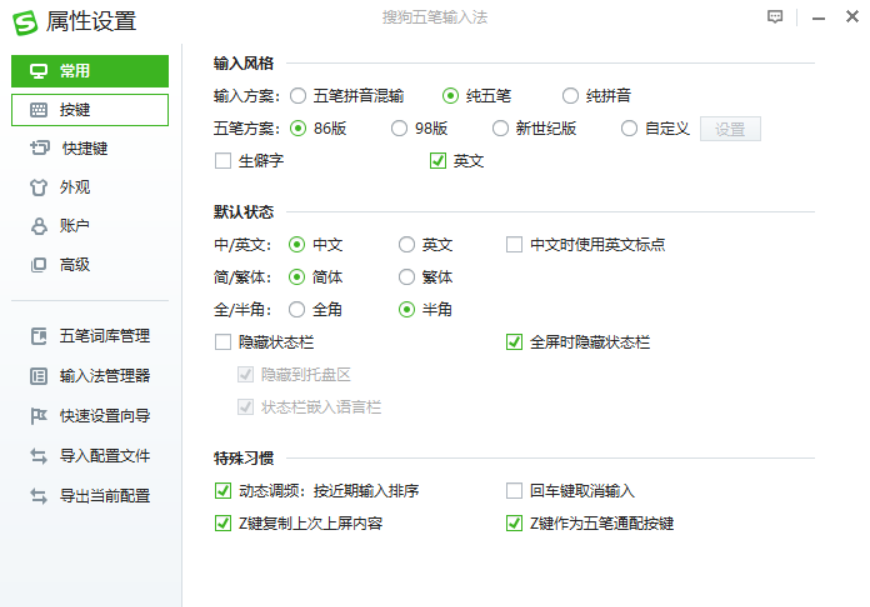
Task: Click the keyboard icon beside 按键
Action: pyautogui.click(x=39, y=110)
